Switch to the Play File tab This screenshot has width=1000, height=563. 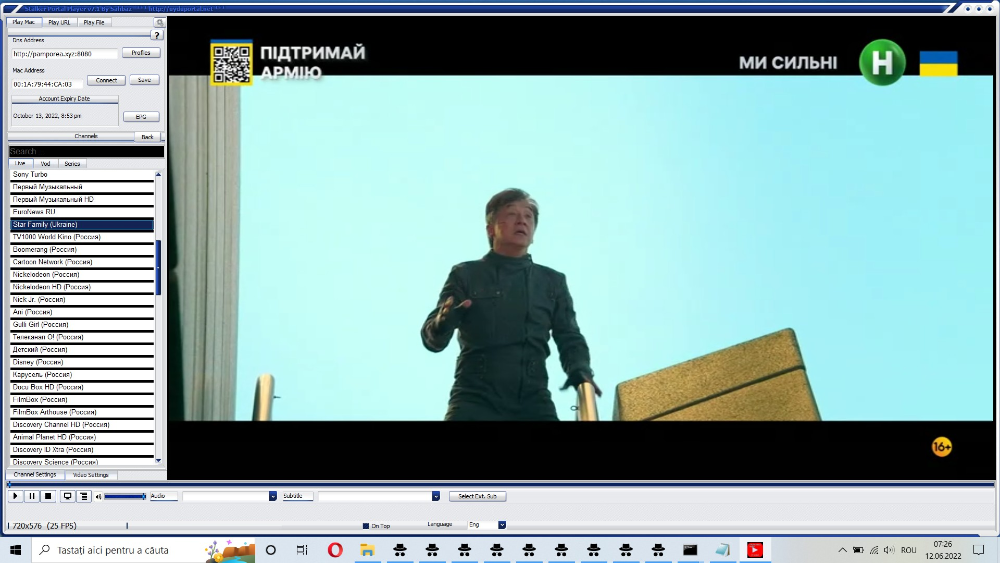94,22
